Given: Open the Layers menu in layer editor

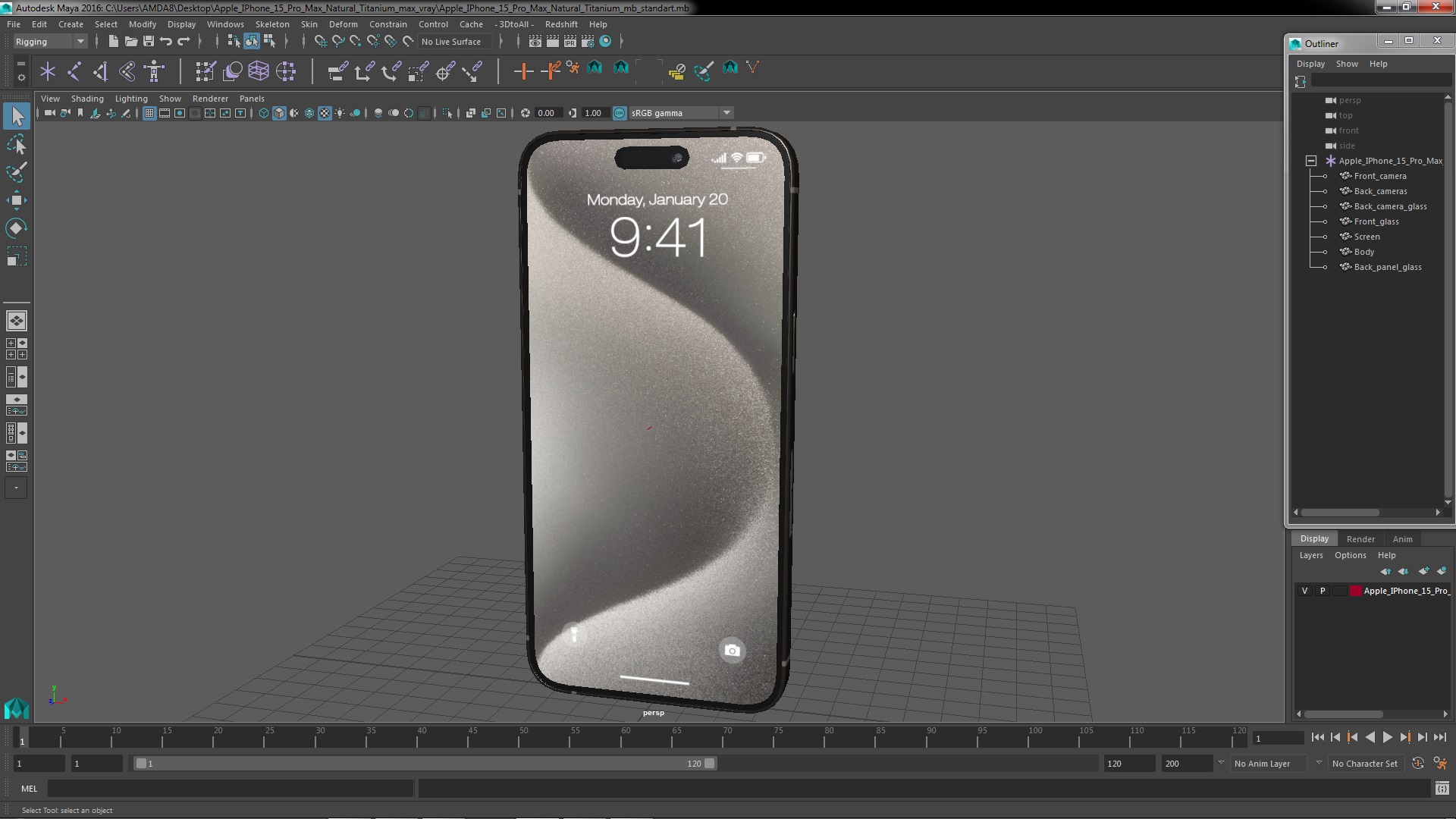Looking at the screenshot, I should point(1311,555).
